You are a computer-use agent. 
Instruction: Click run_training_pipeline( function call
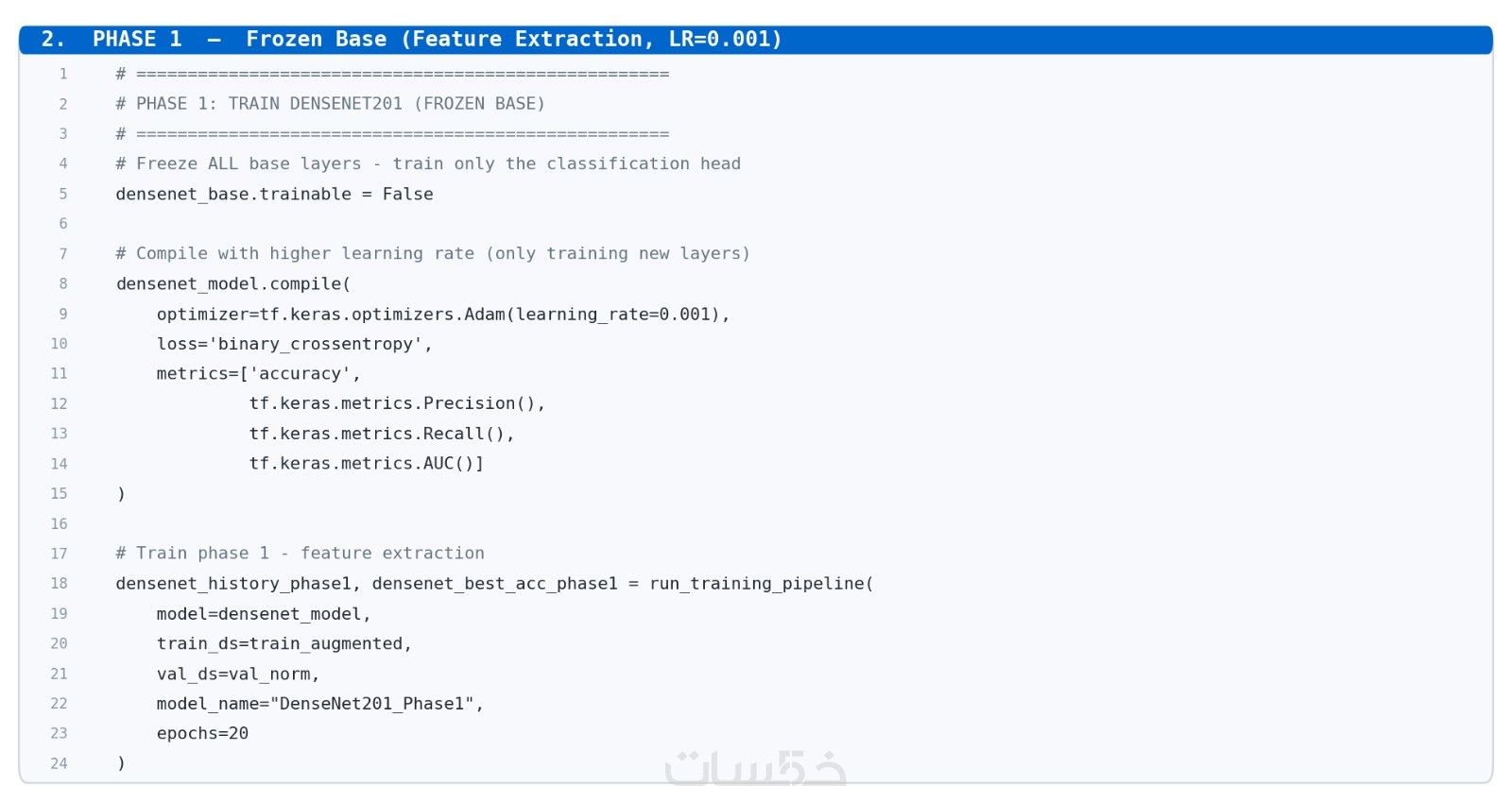[762, 584]
